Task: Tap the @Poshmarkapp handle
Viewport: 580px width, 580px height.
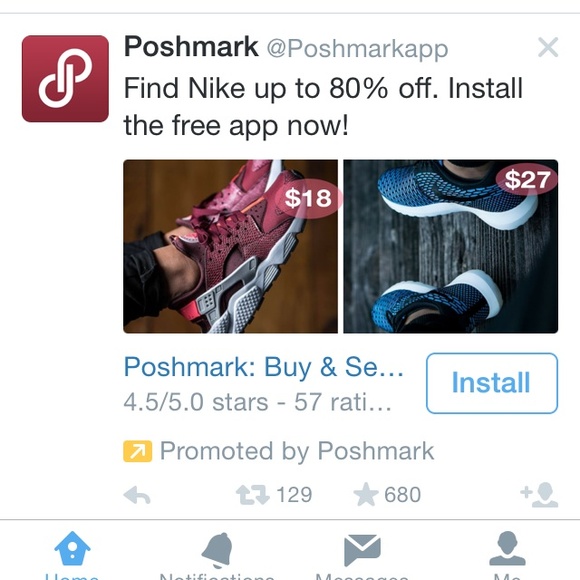Action: (x=357, y=48)
